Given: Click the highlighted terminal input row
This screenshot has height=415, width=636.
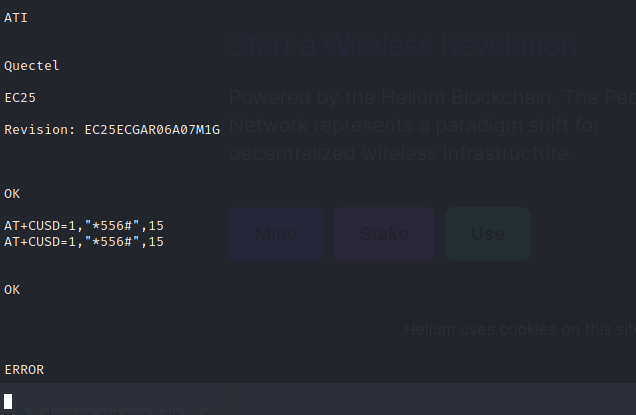Looking at the screenshot, I should 320,400.
